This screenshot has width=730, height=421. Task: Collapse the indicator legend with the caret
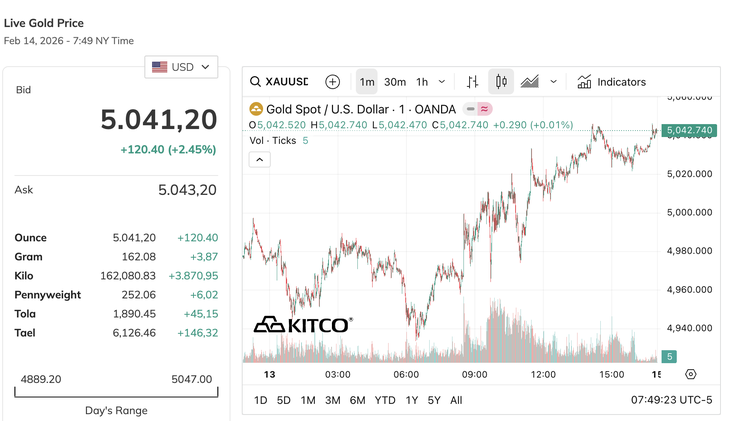click(259, 159)
